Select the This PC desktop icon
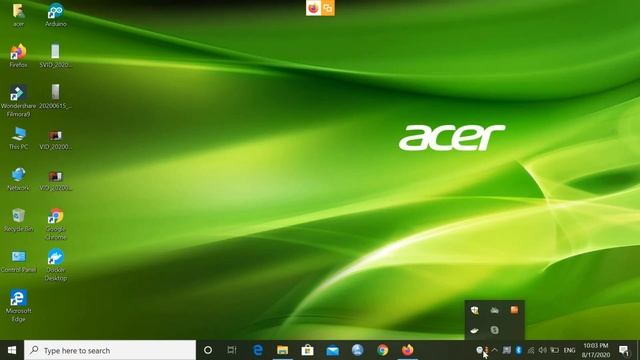640x360 pixels. pos(18,138)
